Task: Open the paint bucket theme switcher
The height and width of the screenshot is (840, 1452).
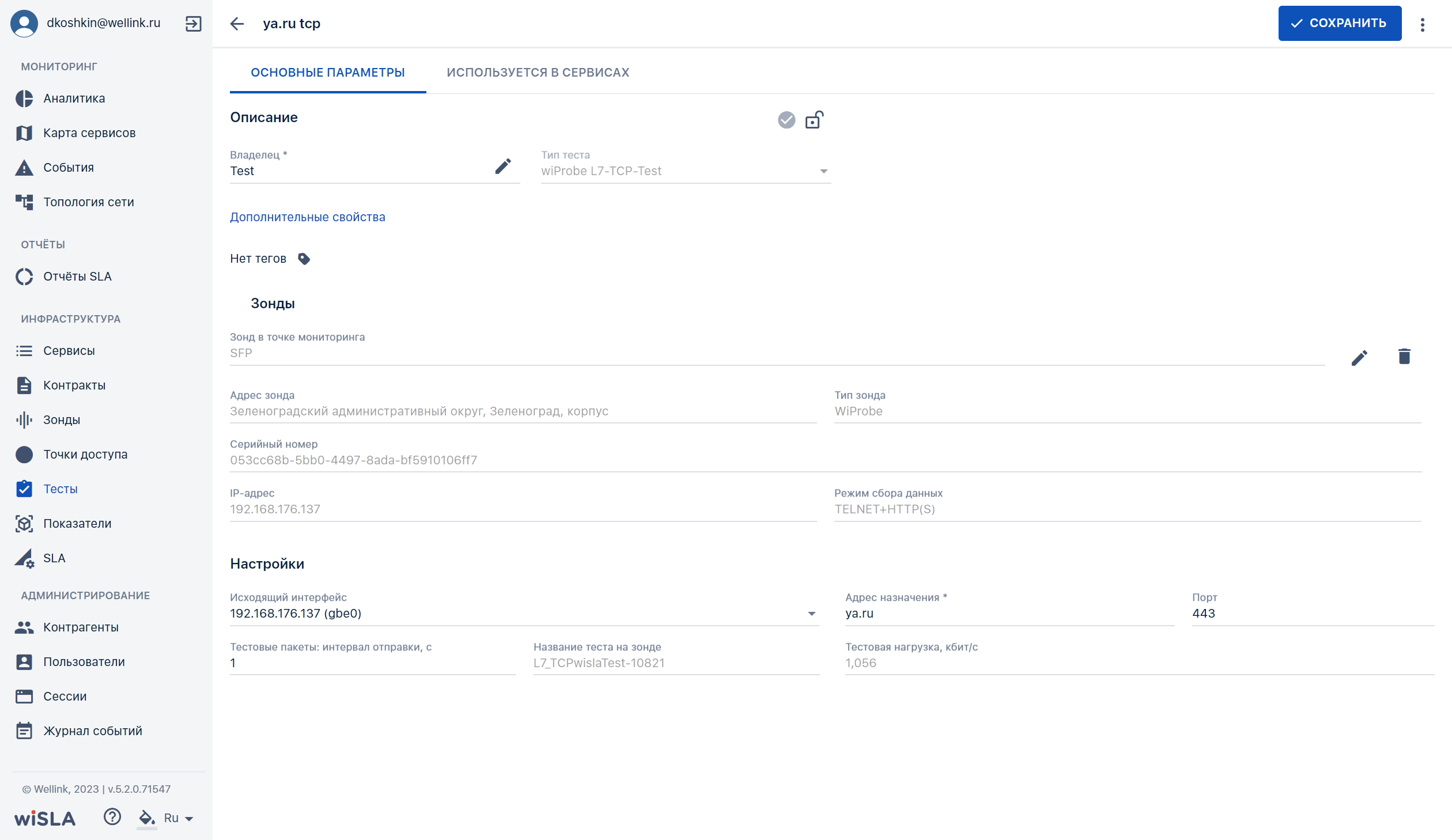Action: coord(146,818)
